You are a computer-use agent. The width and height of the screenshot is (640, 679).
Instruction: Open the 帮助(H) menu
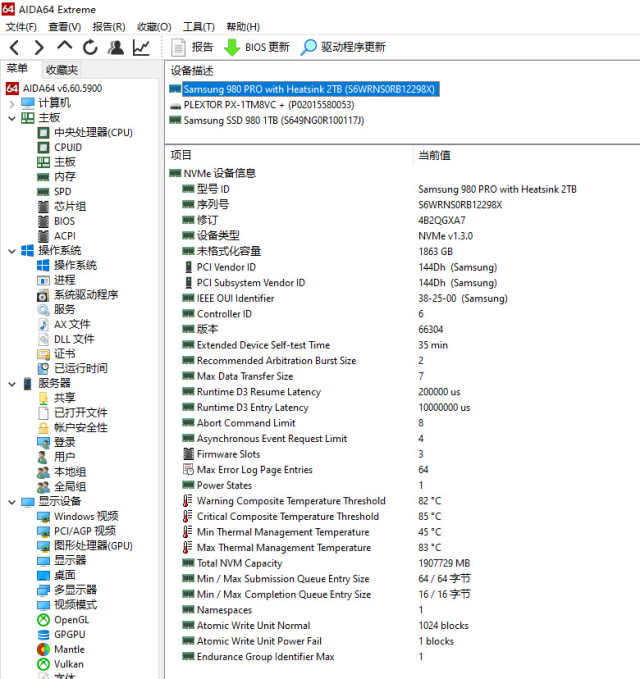point(243,27)
